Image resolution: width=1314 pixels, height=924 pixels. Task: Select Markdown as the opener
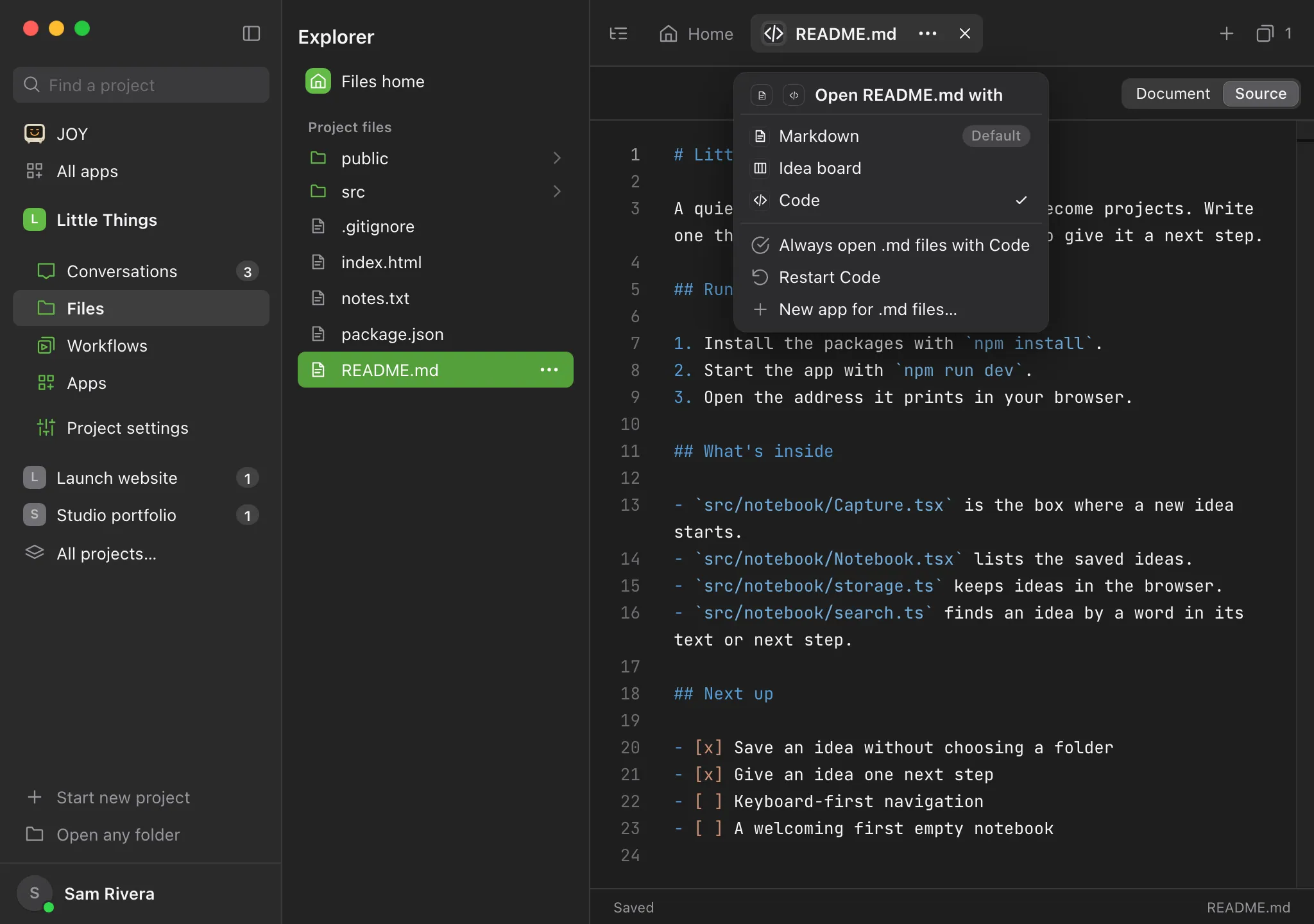point(891,136)
